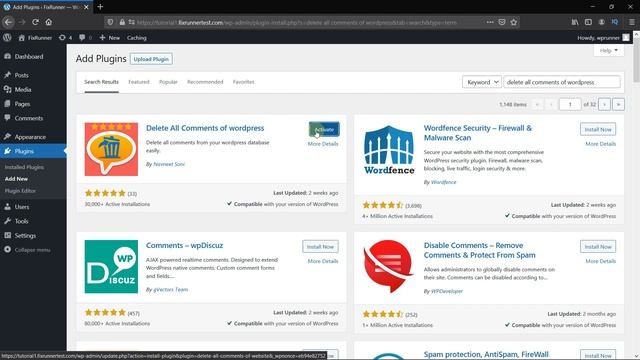Click the current page number field

(x=570, y=104)
